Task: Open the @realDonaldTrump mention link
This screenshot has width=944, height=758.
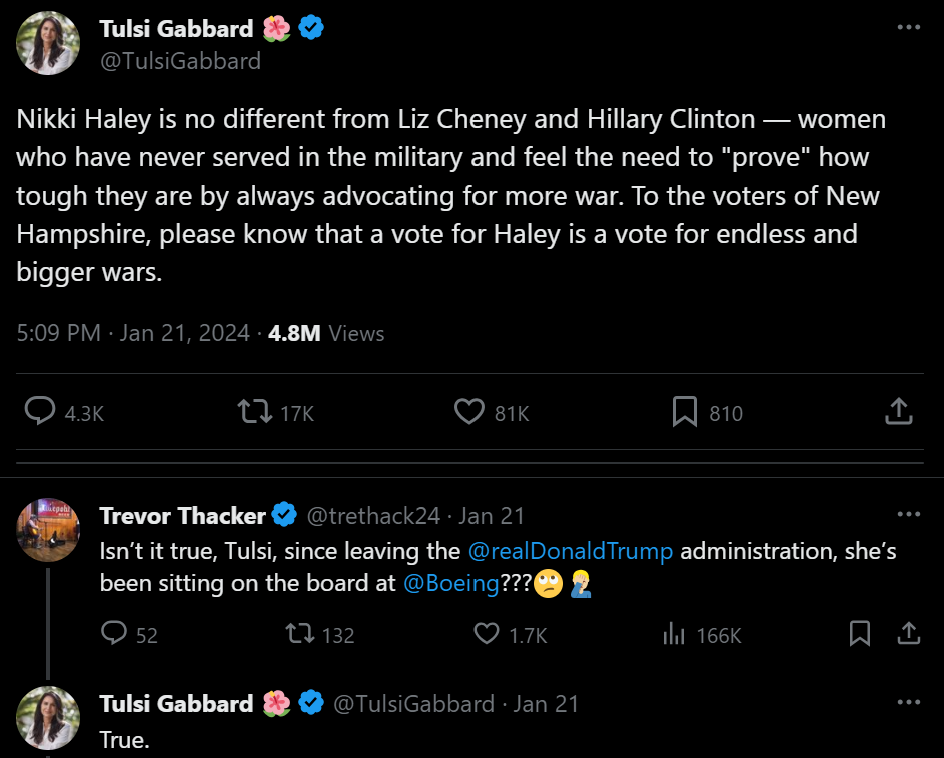Action: pos(570,551)
